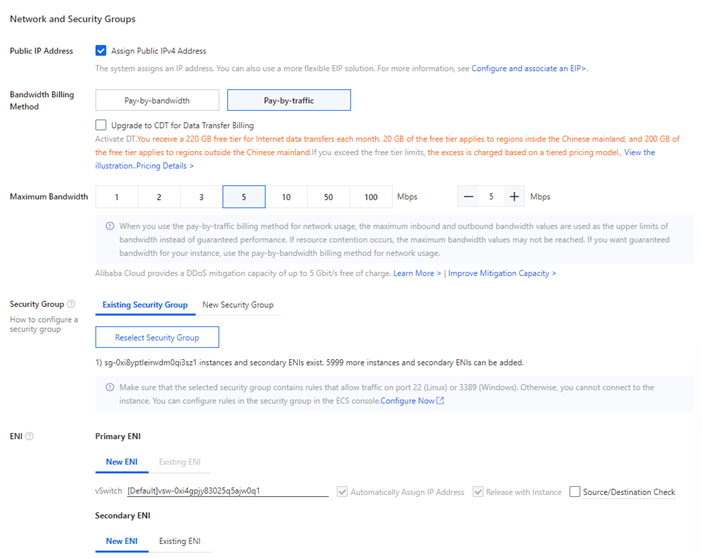This screenshot has height=558, width=702.
Task: Choose 10 Mbps maximum bandwidth
Action: 286,197
